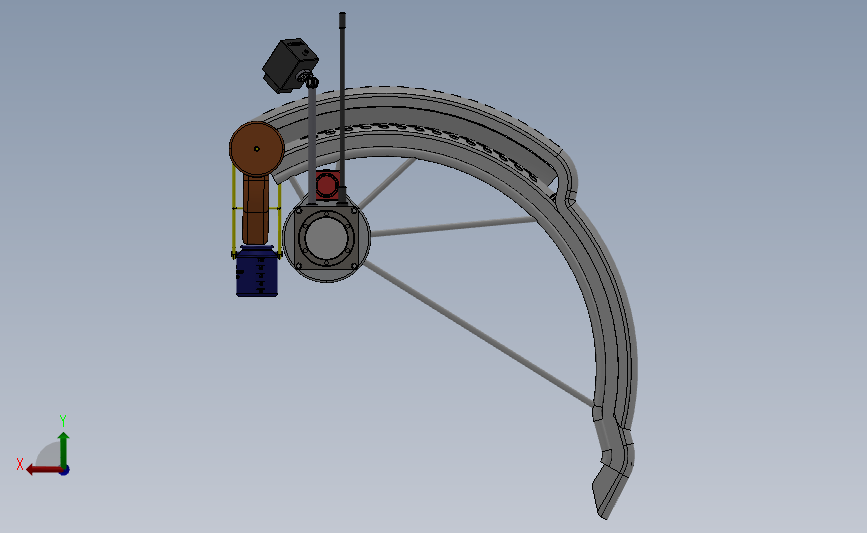This screenshot has width=867, height=533.
Task: Click the blue Z axis dot on the triad
Action: (64, 471)
